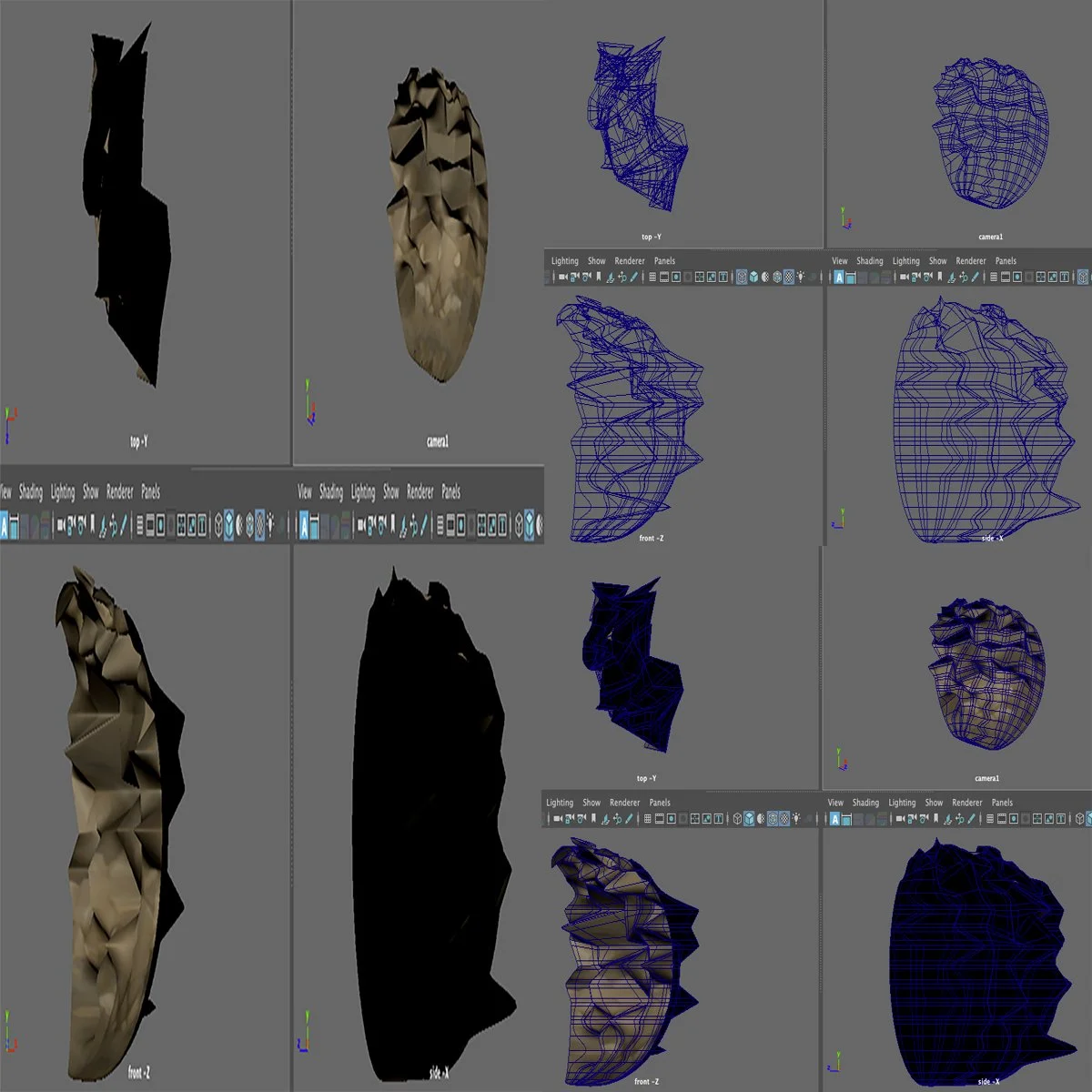The image size is (1092, 1092).
Task: Click resolution gate icon above blue wireframe front -Z panel
Action: point(675,278)
